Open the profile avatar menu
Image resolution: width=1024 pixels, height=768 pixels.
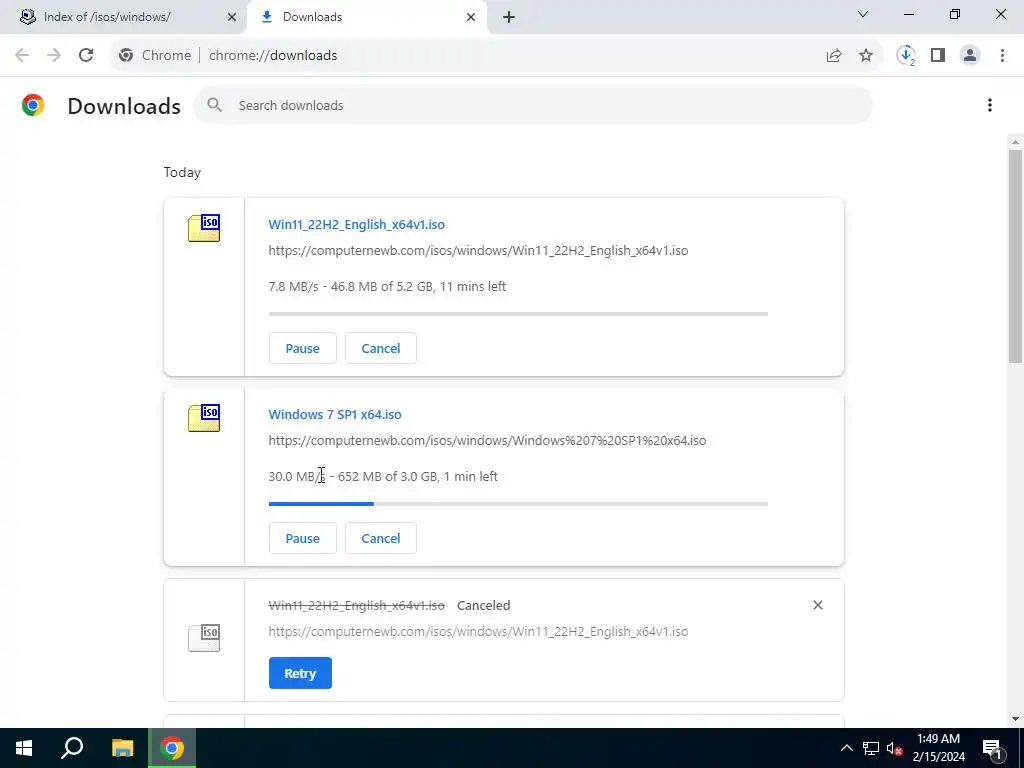[x=970, y=56]
